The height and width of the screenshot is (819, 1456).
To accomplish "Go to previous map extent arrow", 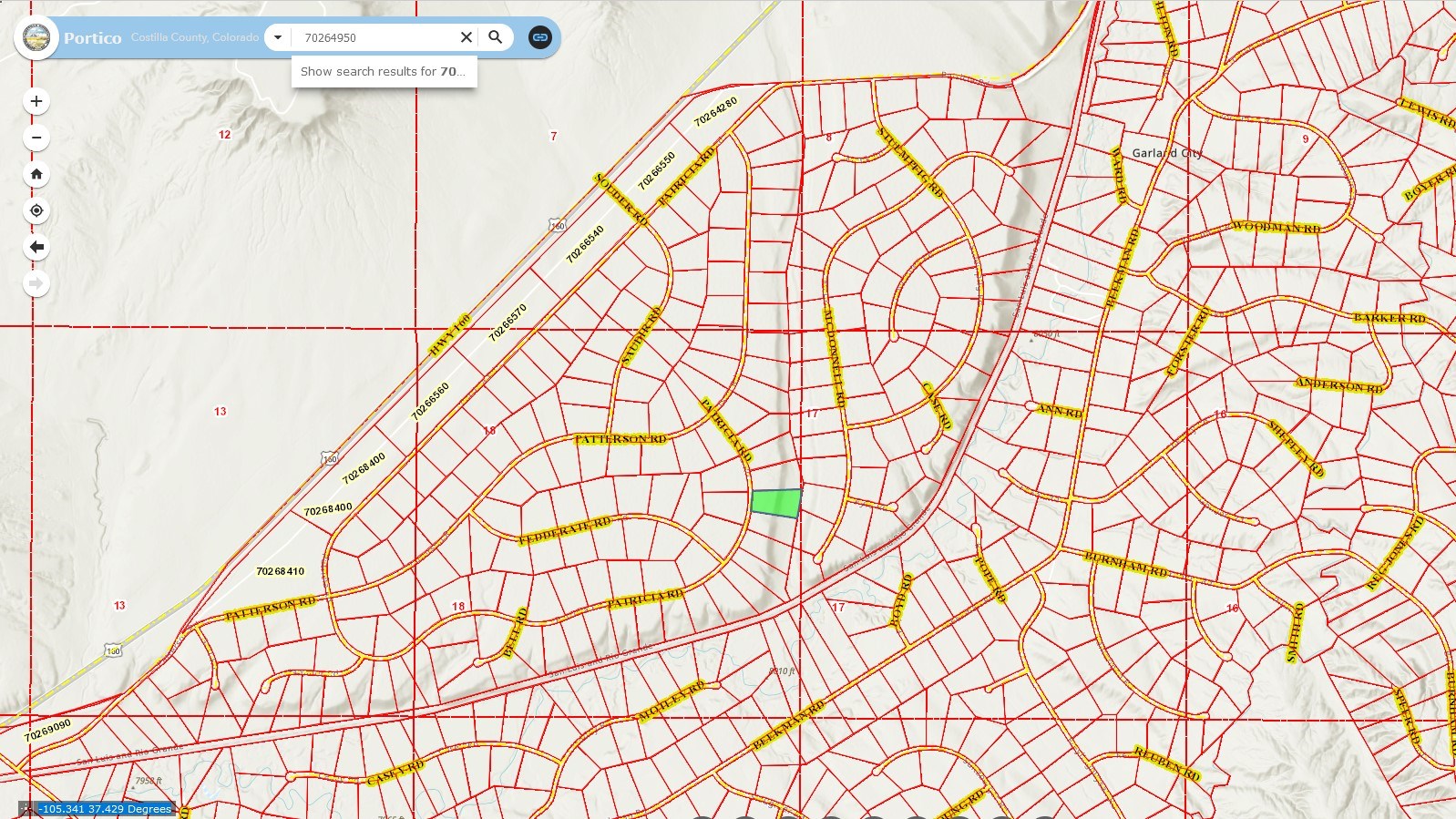I will pyautogui.click(x=36, y=247).
